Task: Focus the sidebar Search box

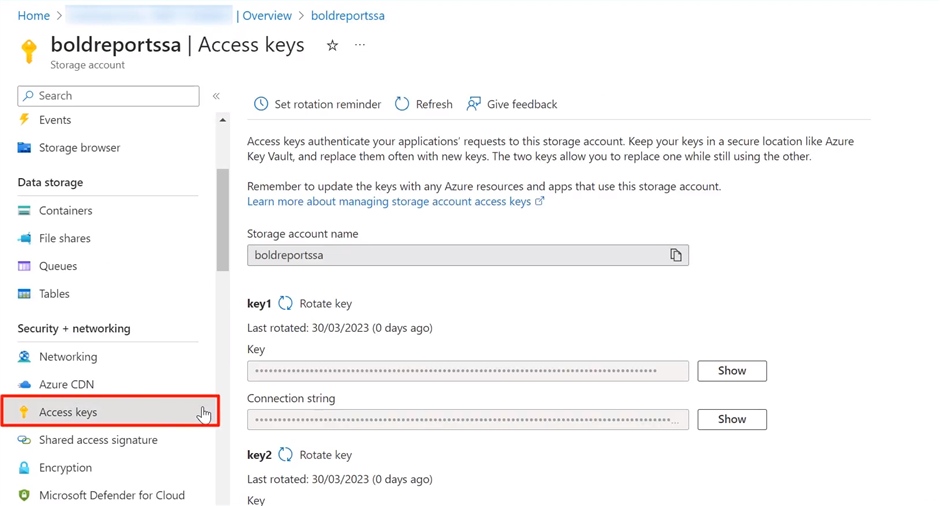Action: click(109, 96)
